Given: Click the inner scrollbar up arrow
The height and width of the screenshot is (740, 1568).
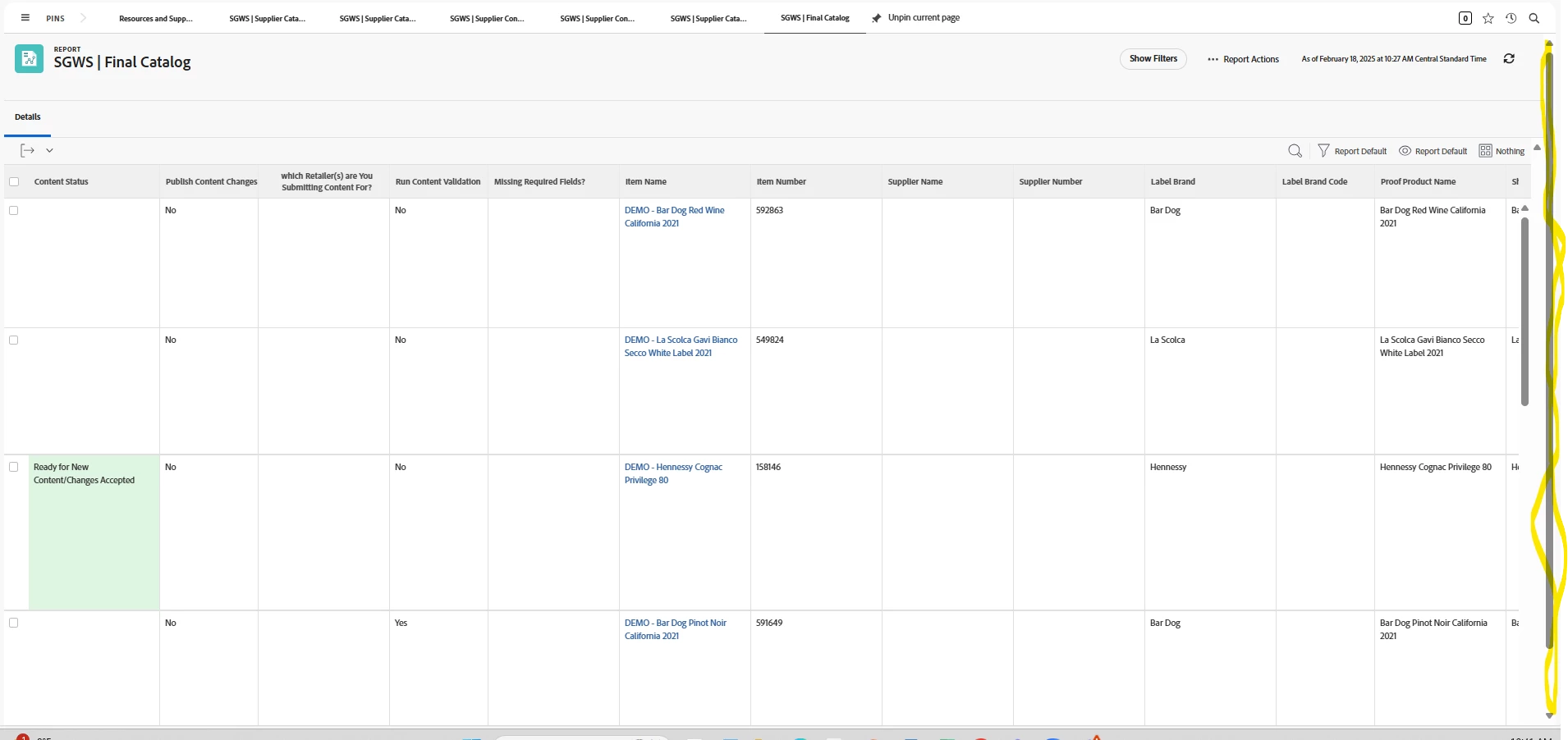Looking at the screenshot, I should [1524, 208].
